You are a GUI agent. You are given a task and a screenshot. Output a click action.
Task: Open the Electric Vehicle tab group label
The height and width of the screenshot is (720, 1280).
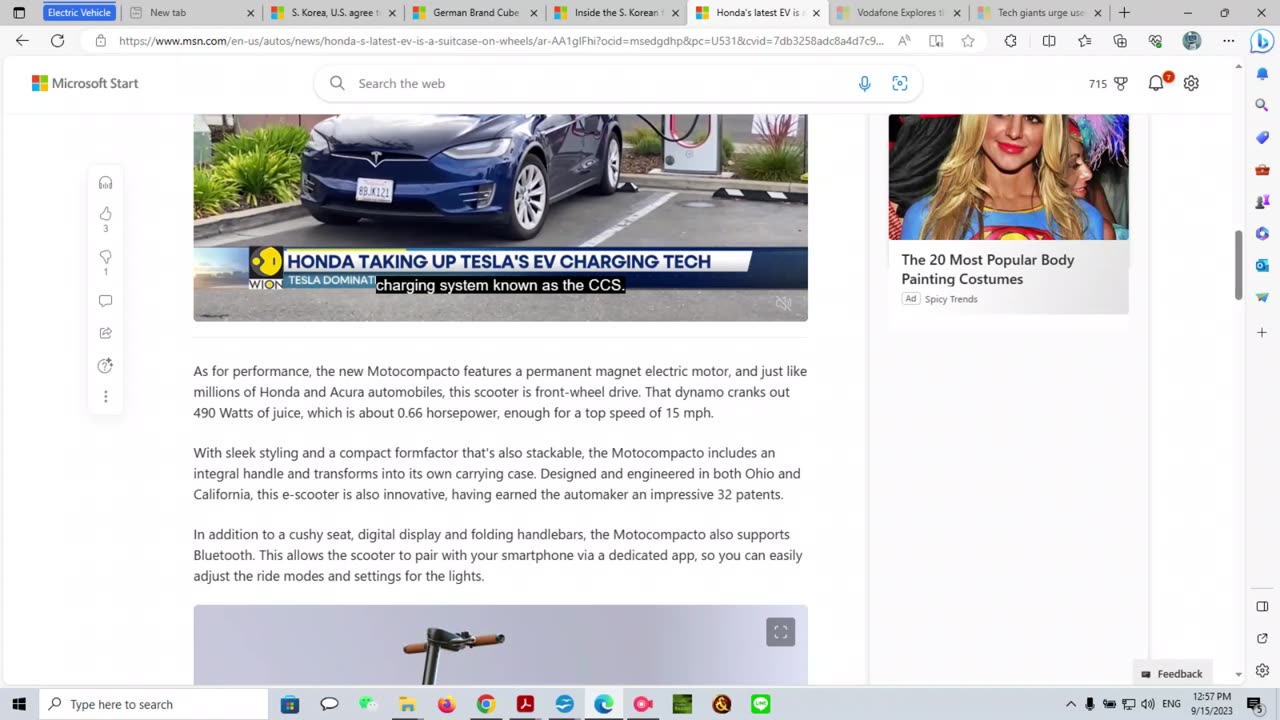click(80, 13)
